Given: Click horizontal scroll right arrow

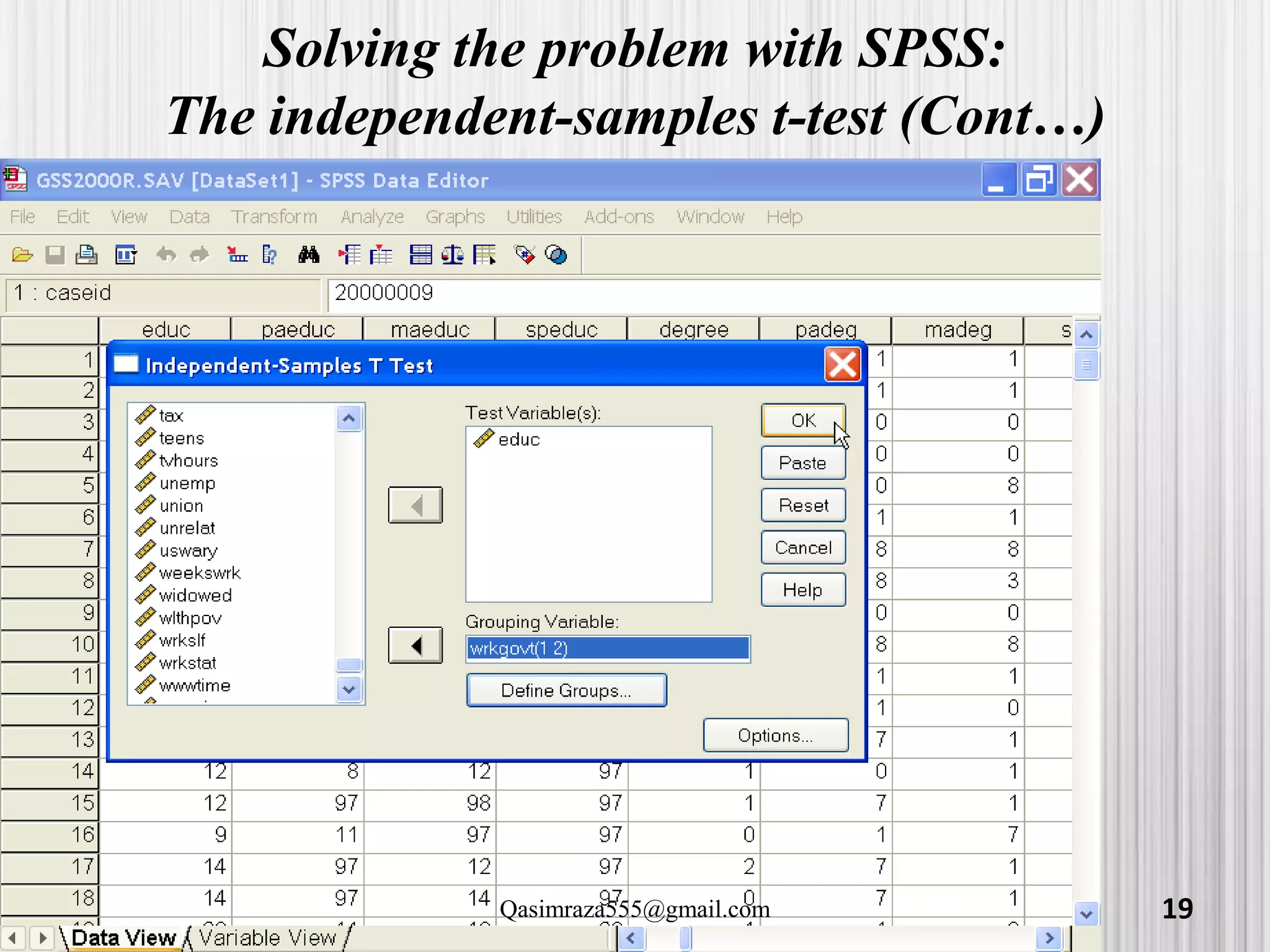Looking at the screenshot, I should click(1049, 938).
